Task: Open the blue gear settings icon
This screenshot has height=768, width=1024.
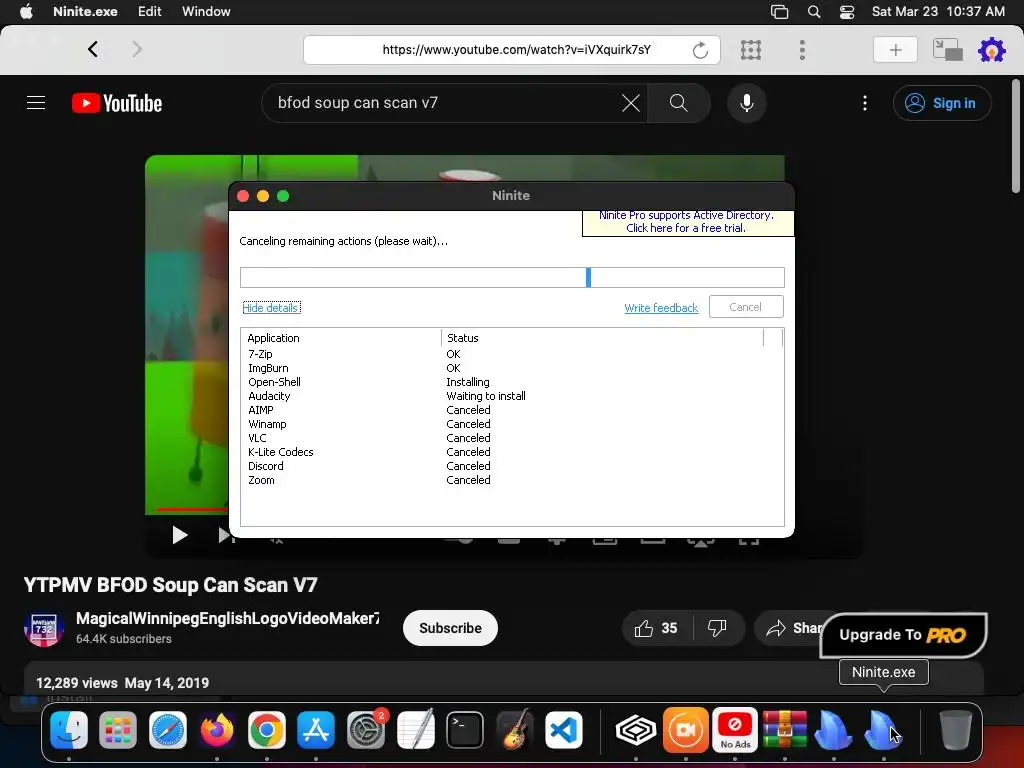Action: [991, 50]
